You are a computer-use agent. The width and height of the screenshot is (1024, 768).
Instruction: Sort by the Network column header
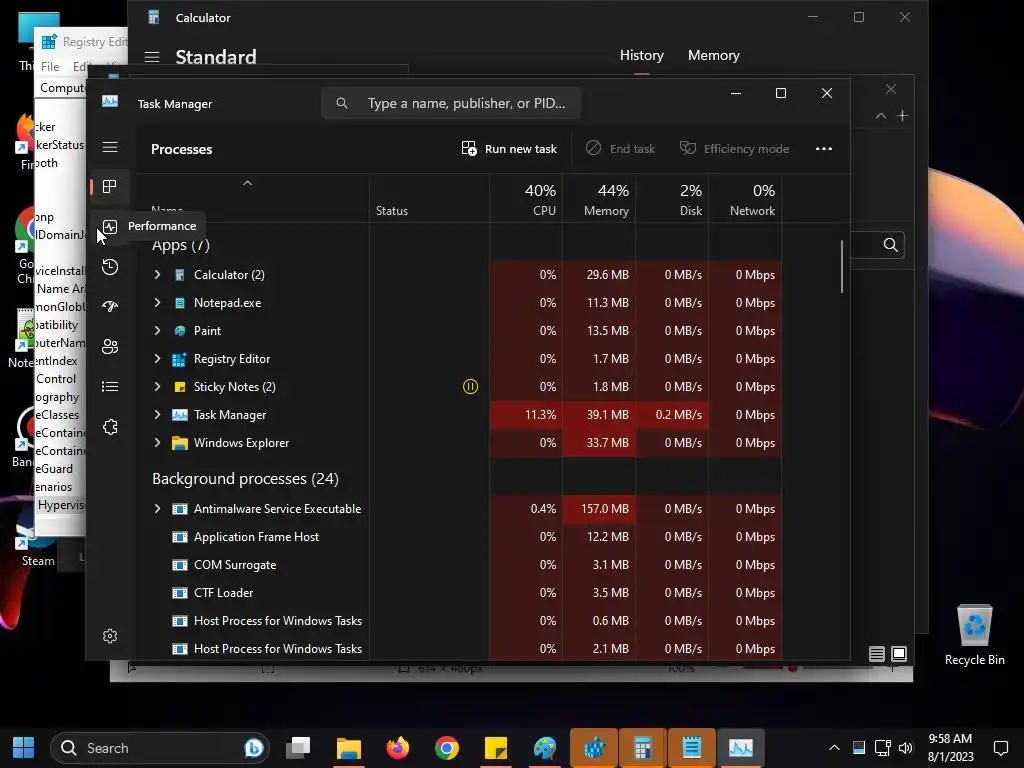[x=745, y=199]
